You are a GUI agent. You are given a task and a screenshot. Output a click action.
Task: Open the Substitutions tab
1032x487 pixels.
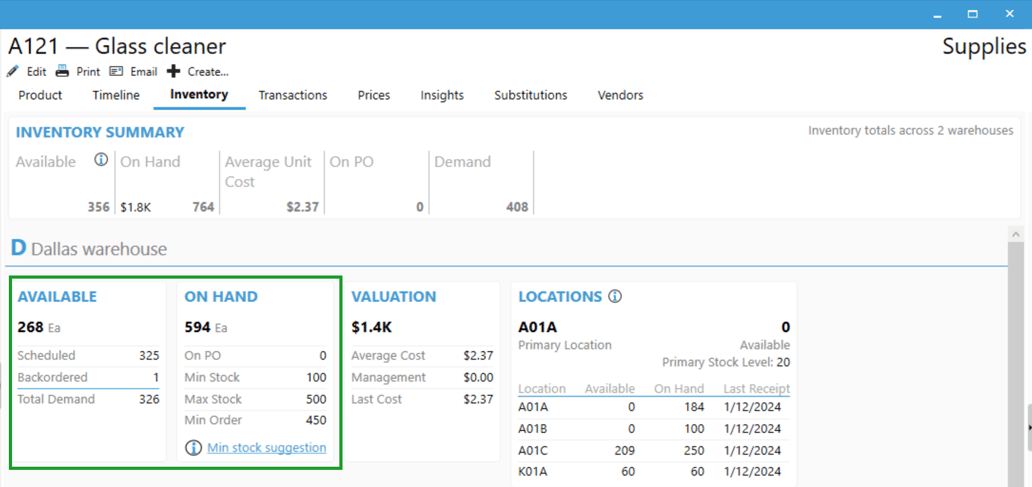[x=530, y=95]
